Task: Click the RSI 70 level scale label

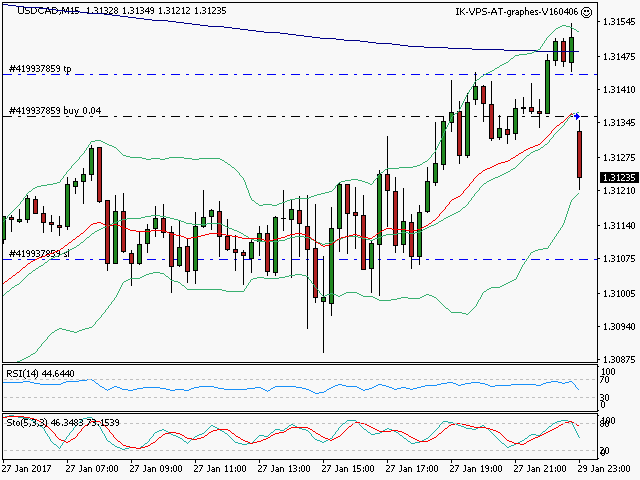Action: 605,380
